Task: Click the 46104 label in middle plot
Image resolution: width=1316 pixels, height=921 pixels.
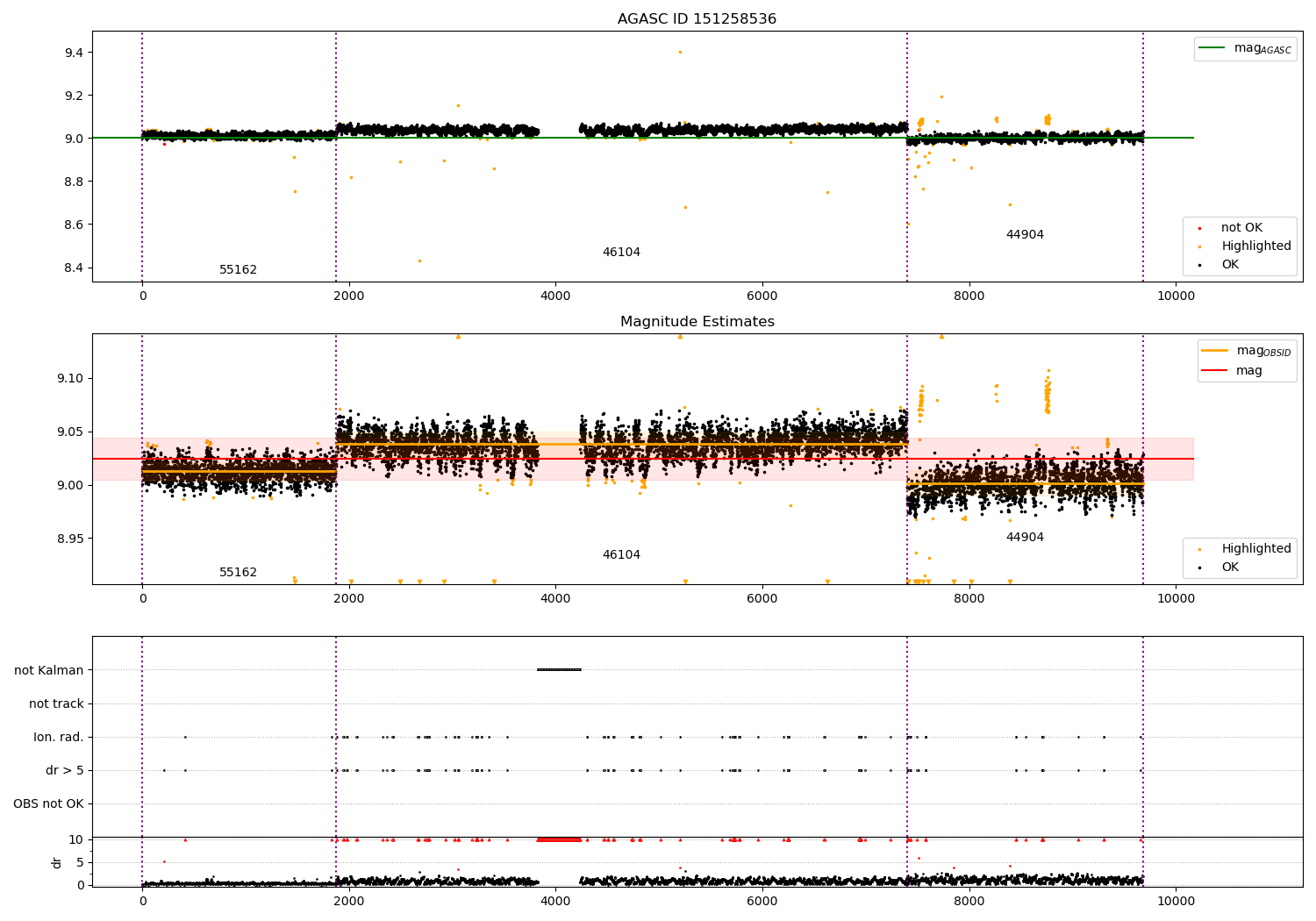Action: point(621,555)
